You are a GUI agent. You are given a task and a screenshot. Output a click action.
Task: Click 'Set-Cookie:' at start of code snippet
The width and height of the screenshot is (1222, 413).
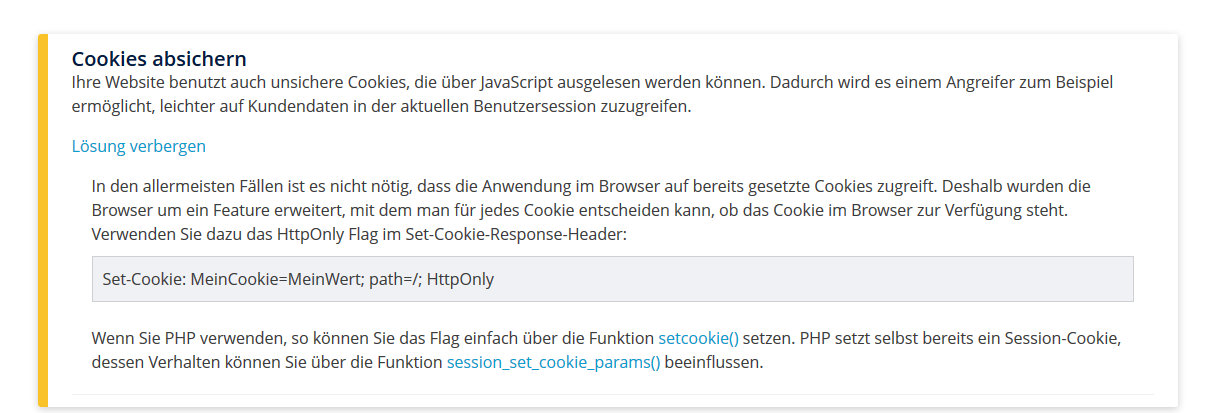(142, 279)
